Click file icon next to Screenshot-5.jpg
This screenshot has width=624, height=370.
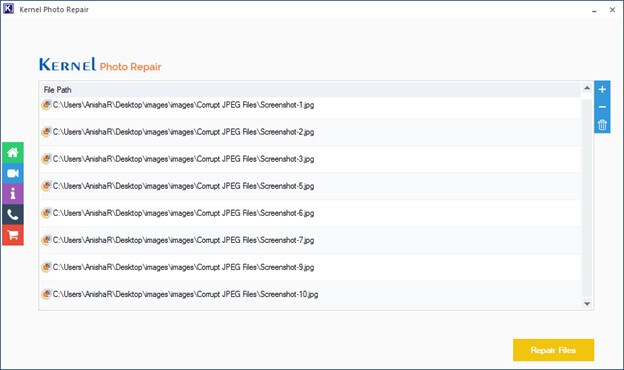pos(46,186)
